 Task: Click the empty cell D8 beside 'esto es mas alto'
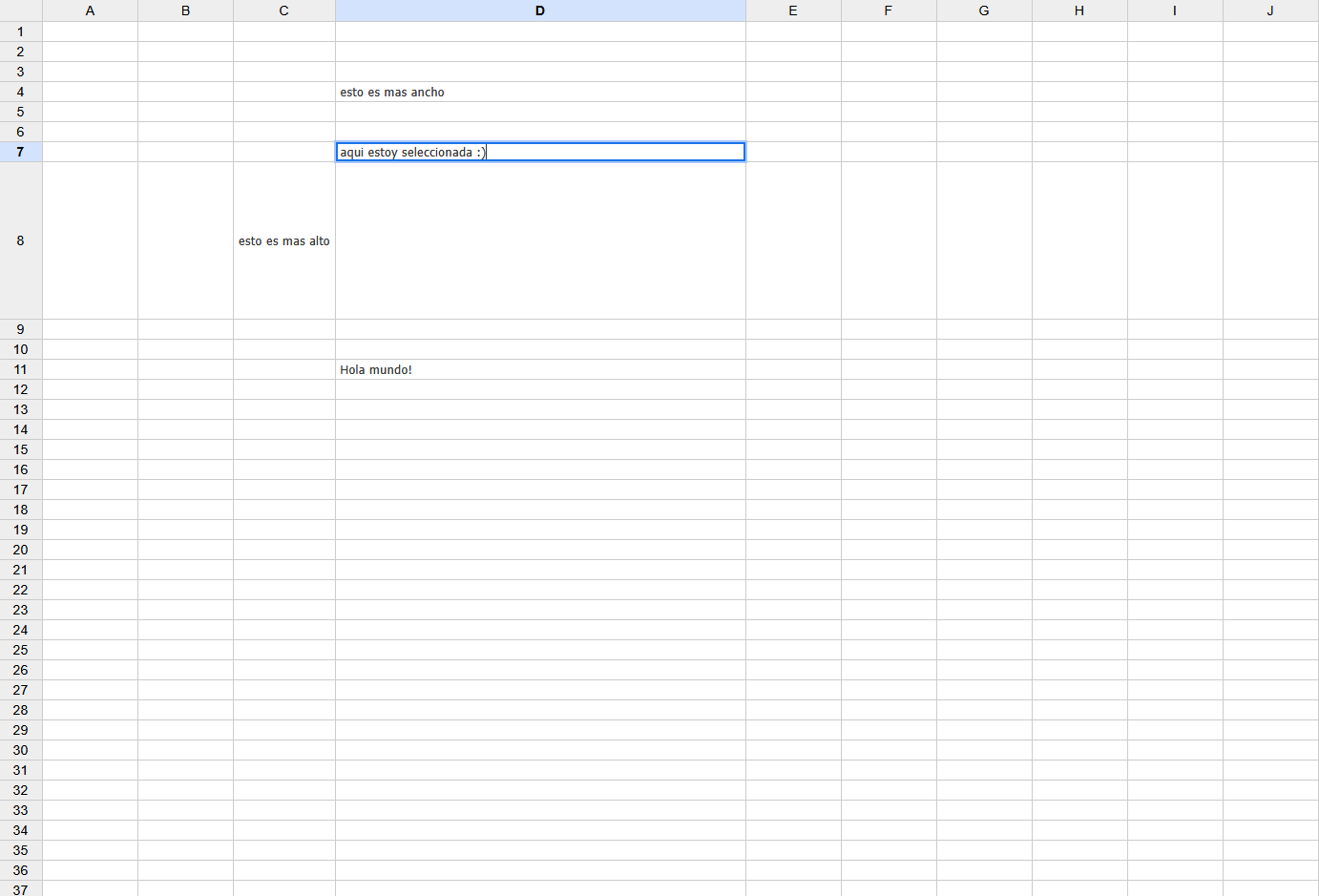539,240
